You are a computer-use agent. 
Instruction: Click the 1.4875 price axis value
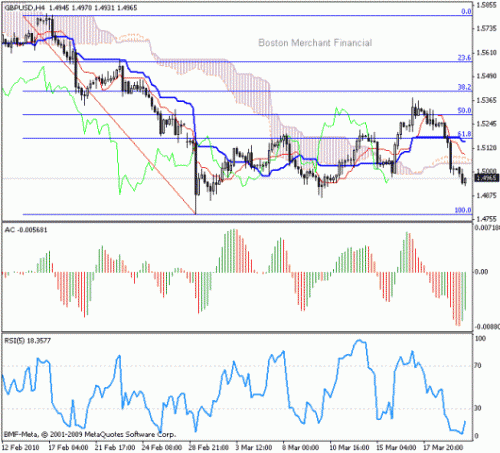click(x=487, y=195)
